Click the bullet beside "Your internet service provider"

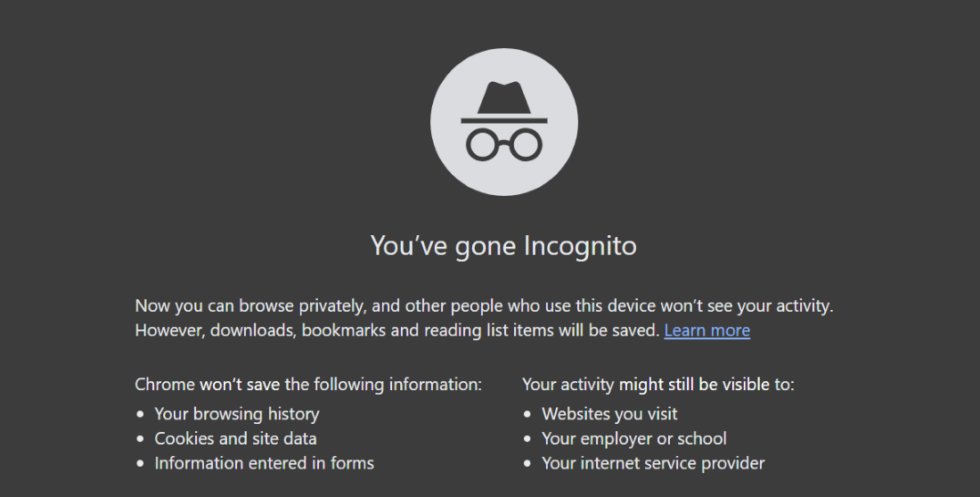pos(527,464)
